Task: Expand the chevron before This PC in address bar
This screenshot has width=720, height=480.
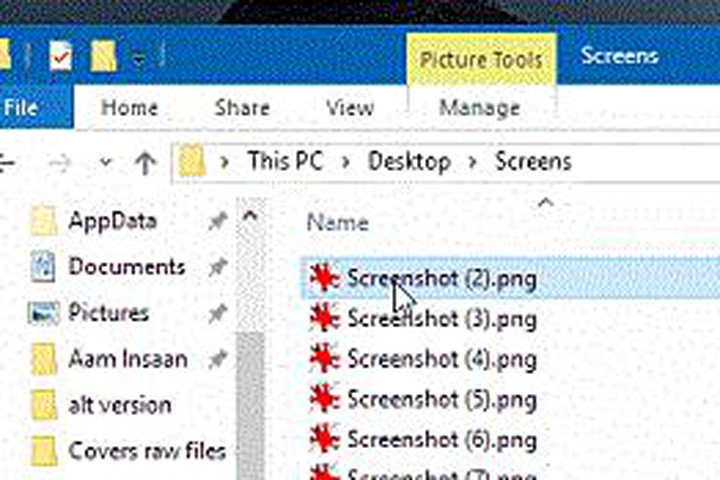Action: (x=224, y=162)
